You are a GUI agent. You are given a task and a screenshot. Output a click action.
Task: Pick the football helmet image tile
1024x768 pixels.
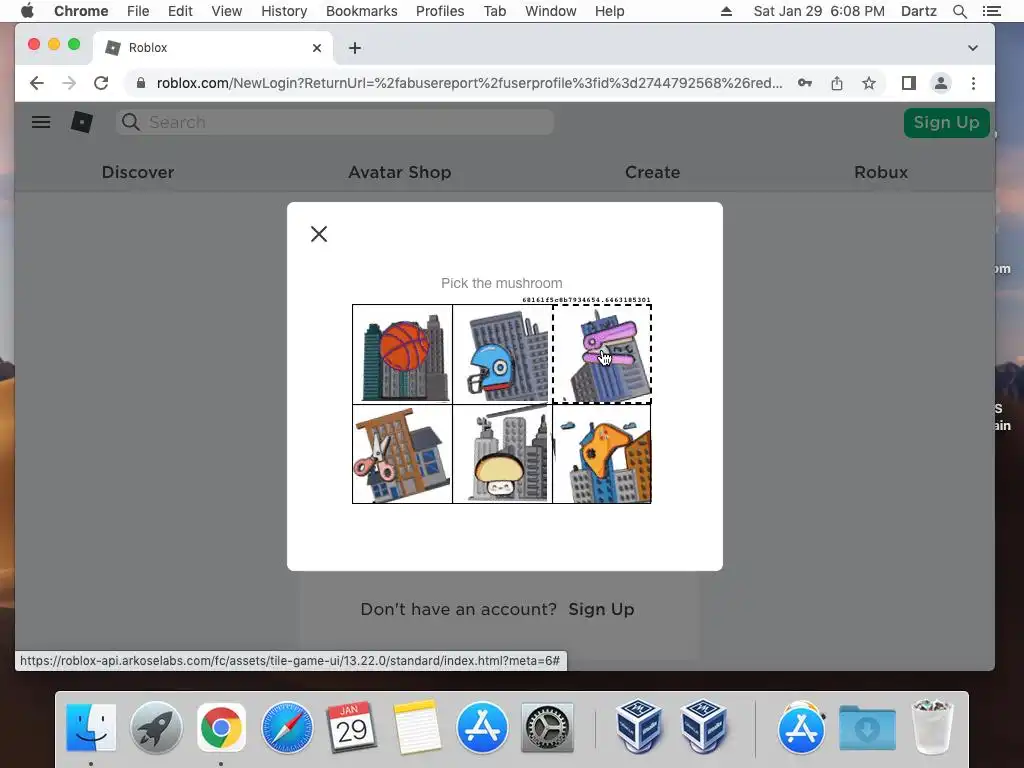(x=502, y=354)
